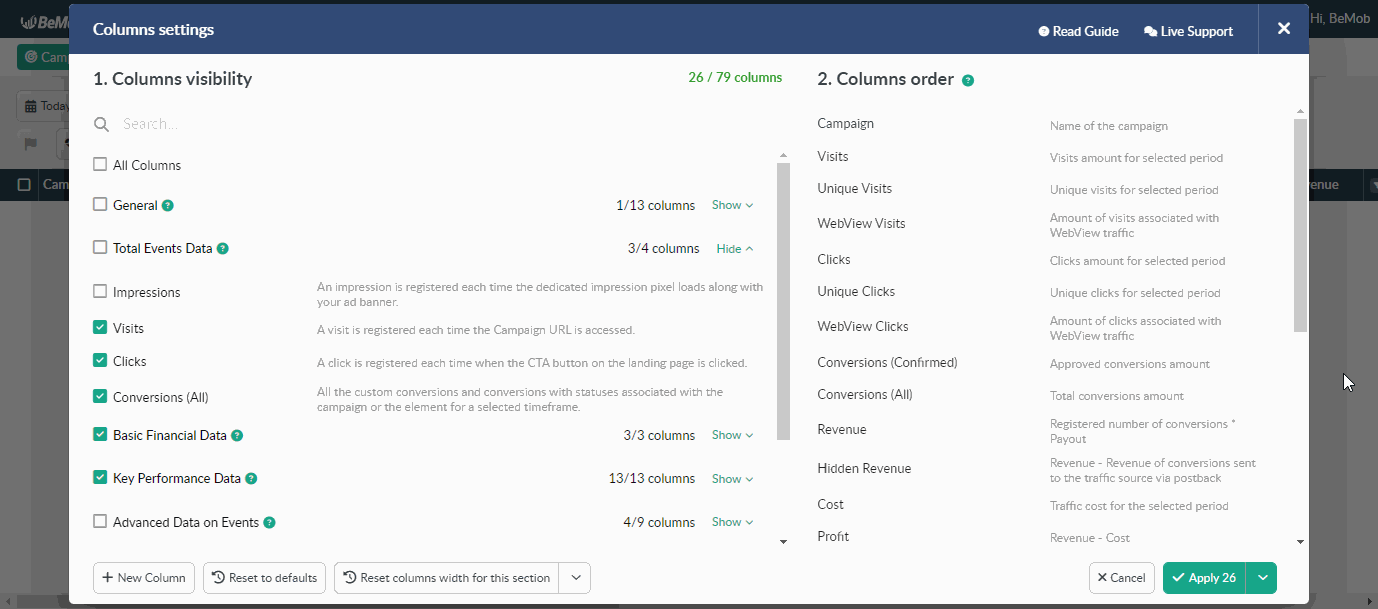Image resolution: width=1378 pixels, height=609 pixels.
Task: Click the help icon next to Columns order heading
Action: coord(968,80)
